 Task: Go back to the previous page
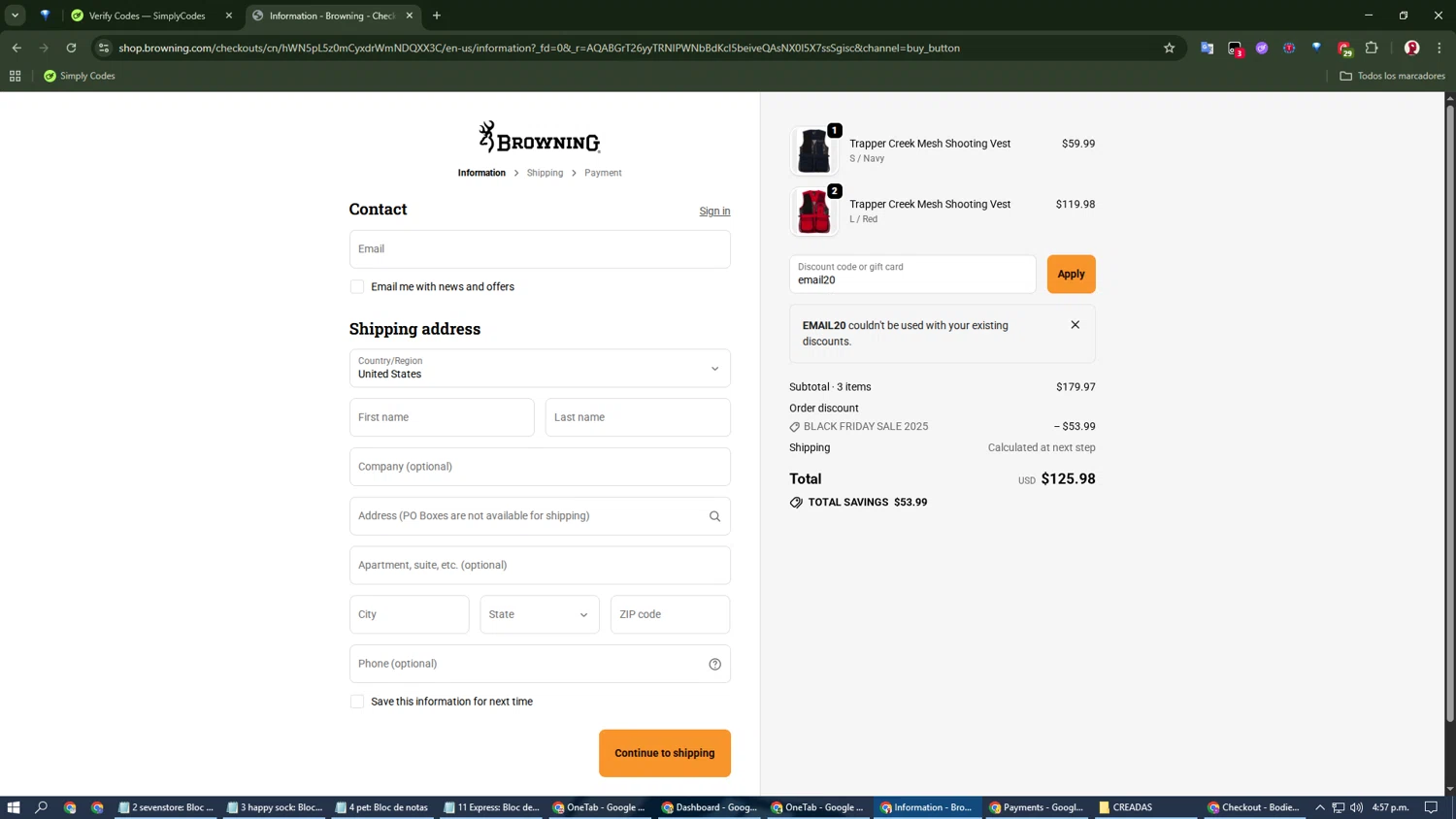(17, 48)
